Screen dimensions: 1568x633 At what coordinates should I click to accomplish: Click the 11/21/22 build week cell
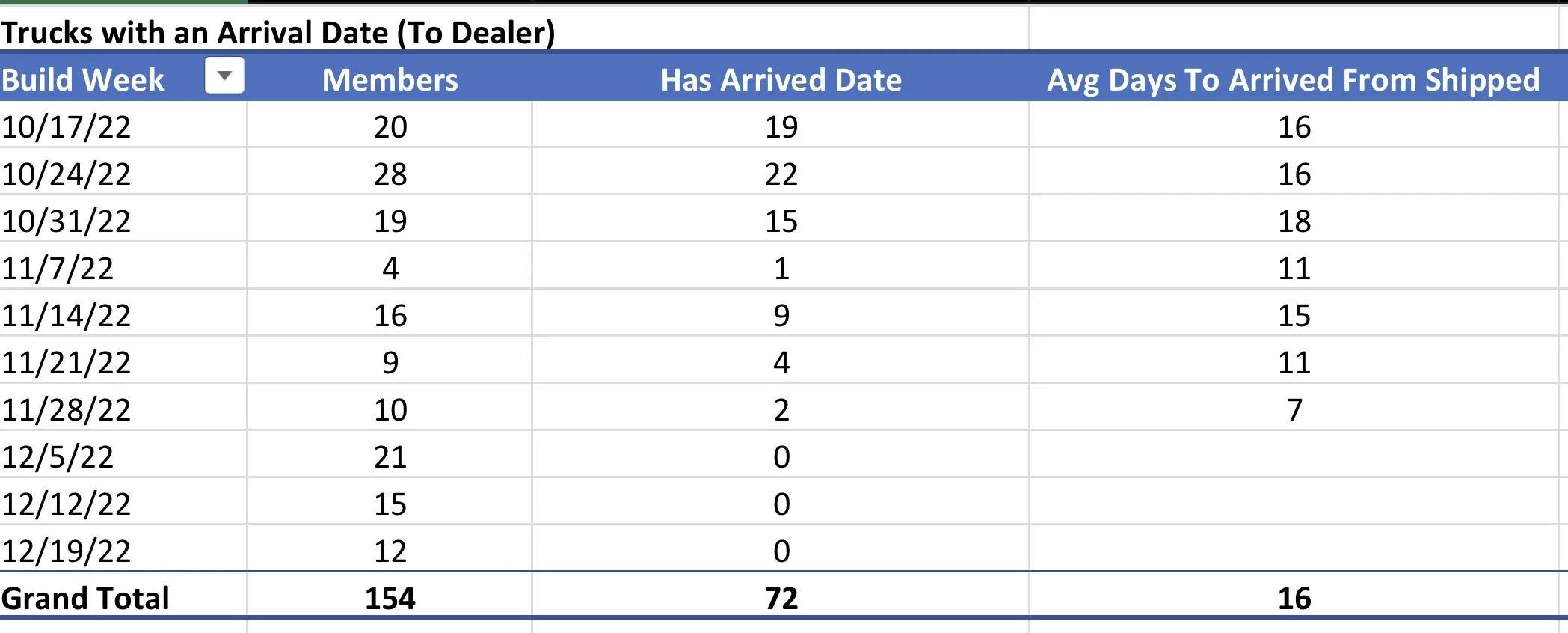pos(67,363)
